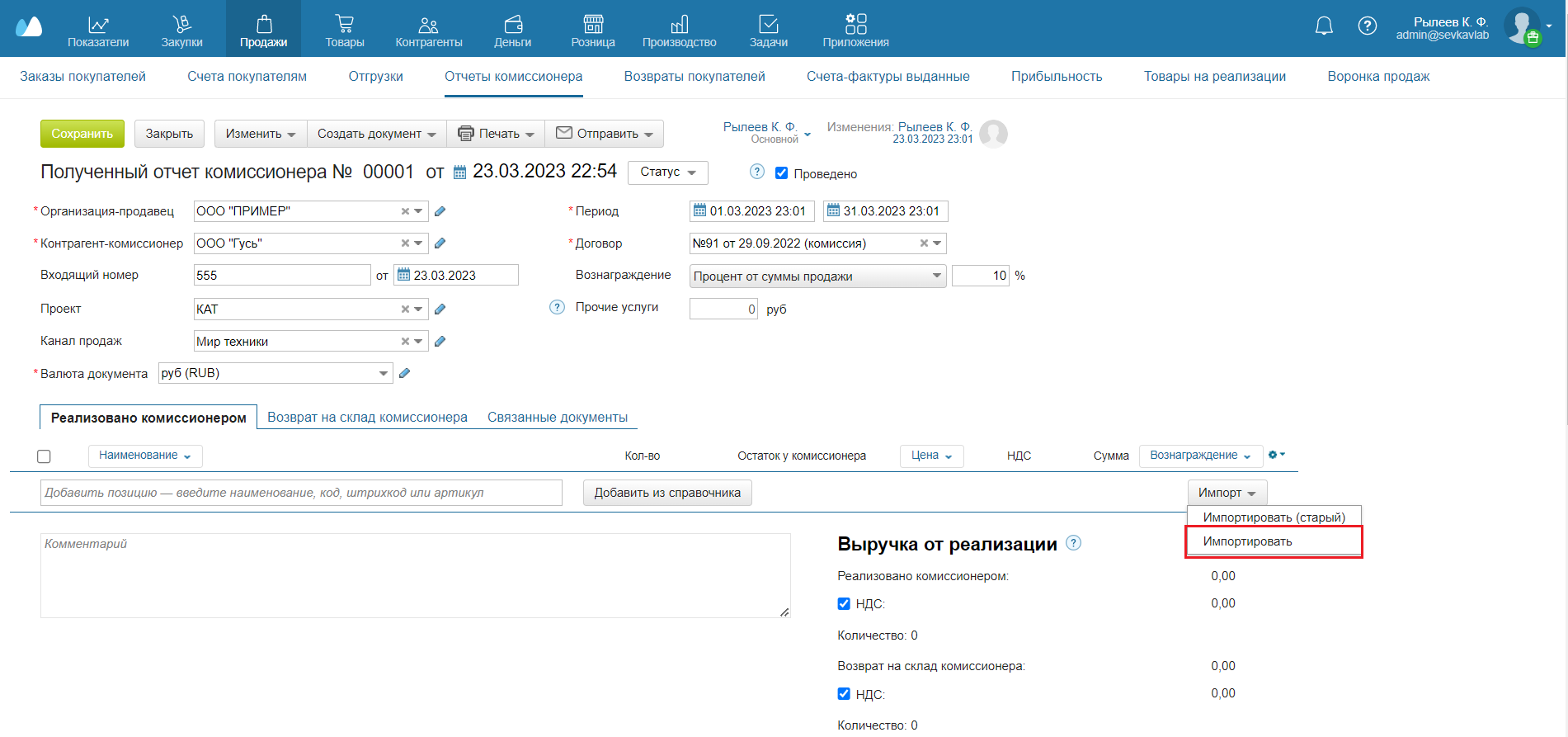
Task: Open table column settings gear icon
Action: coord(1275,455)
